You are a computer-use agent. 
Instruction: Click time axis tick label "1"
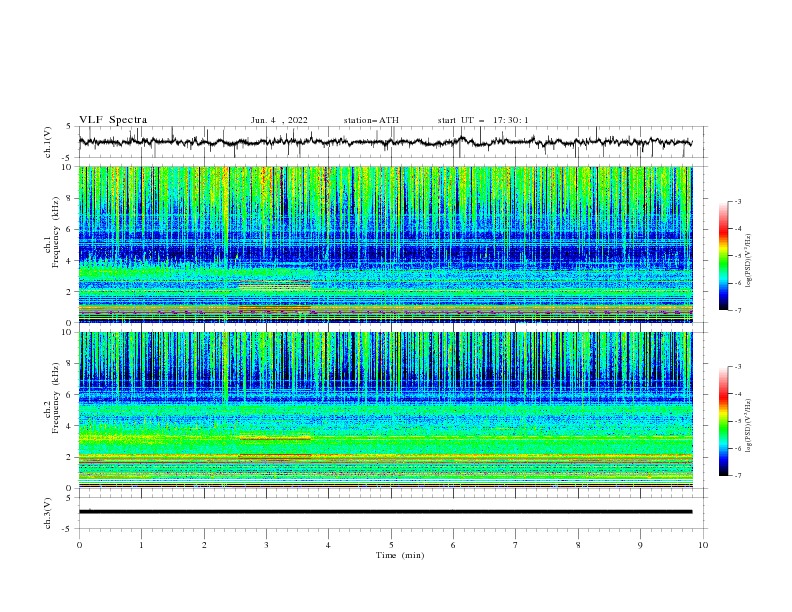tap(141, 545)
